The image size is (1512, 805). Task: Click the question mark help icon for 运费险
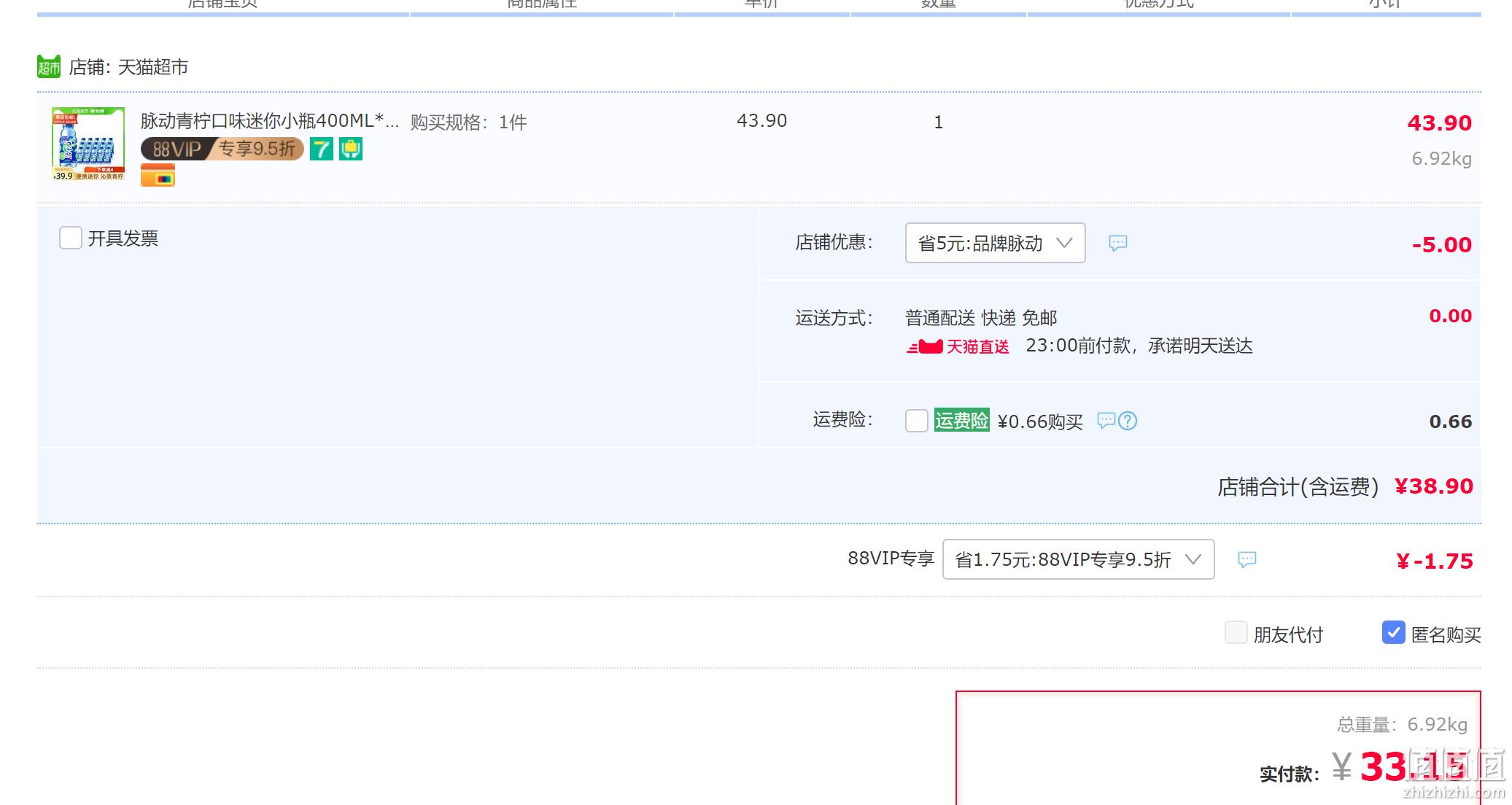point(1128,421)
